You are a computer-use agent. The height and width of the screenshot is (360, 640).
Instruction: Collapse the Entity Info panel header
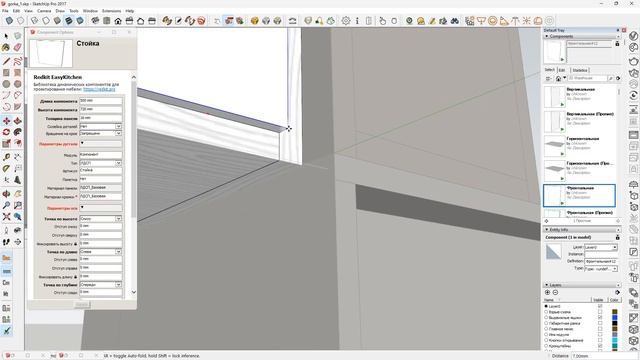coord(582,230)
